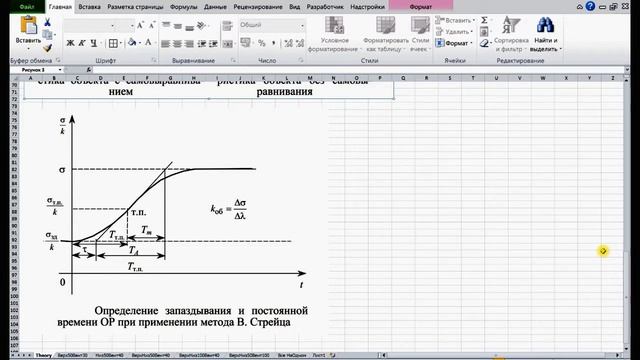This screenshot has width=640, height=360.
Task: Decrease font size with smaller A icon
Action: [x=152, y=25]
